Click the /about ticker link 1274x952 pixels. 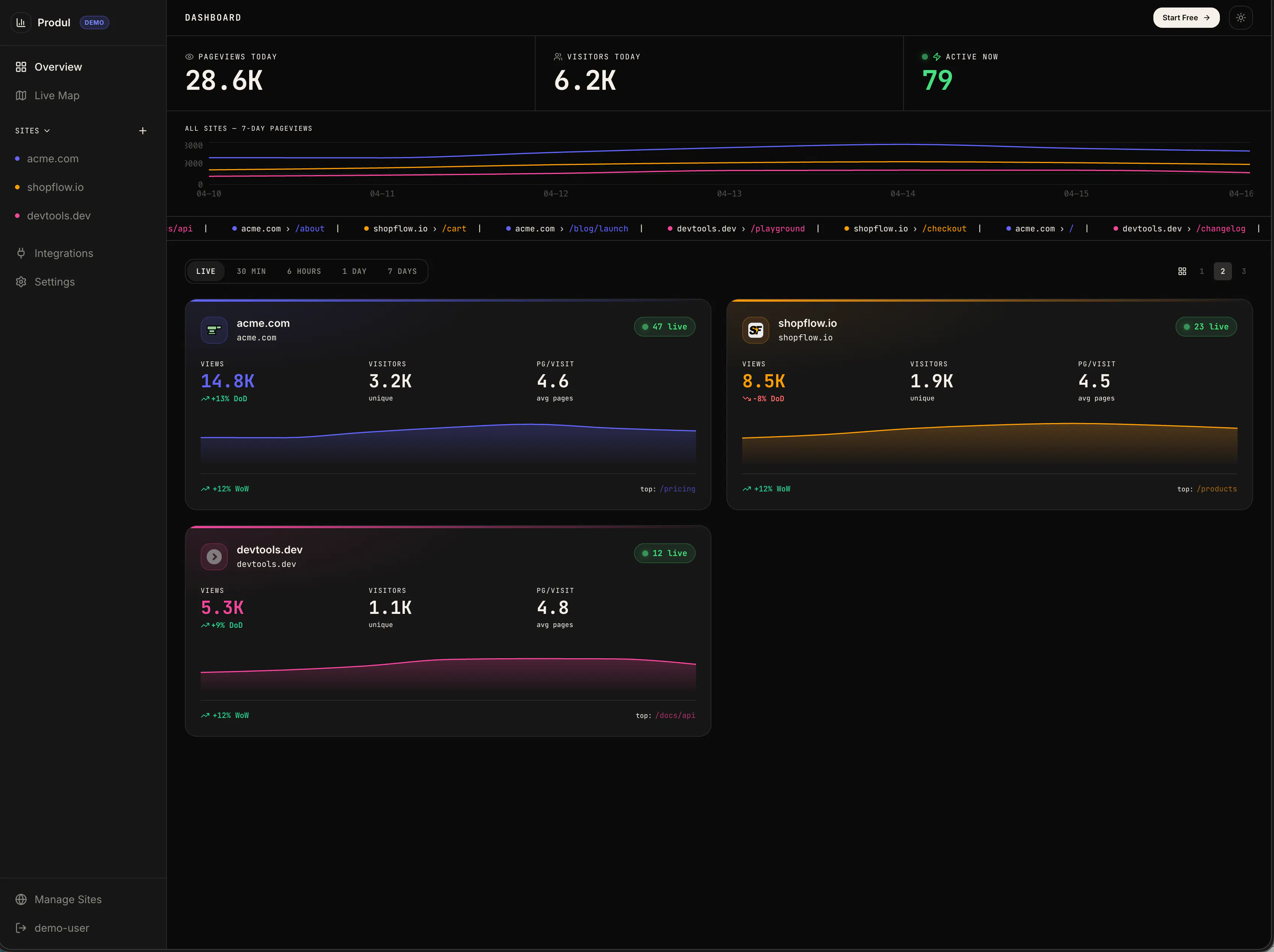tap(310, 229)
